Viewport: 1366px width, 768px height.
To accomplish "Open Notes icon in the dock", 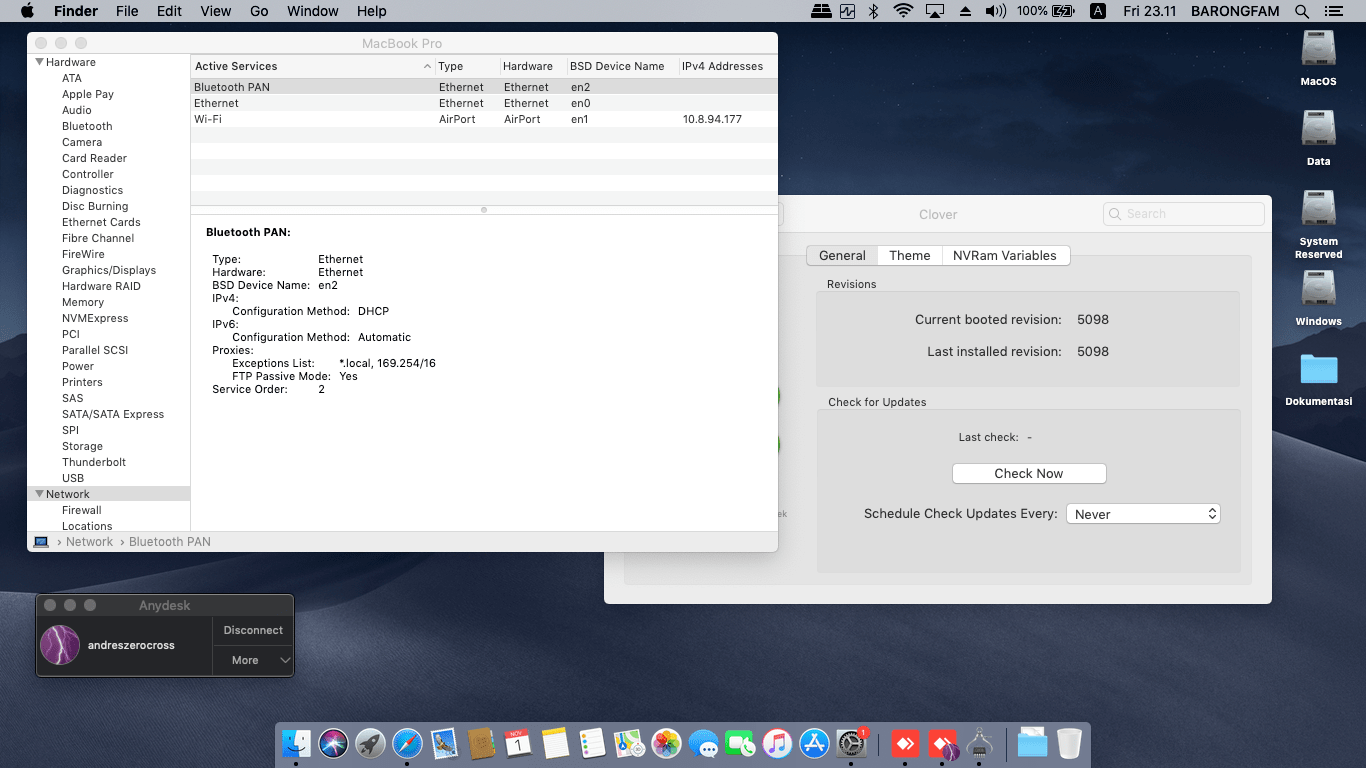I will point(555,743).
